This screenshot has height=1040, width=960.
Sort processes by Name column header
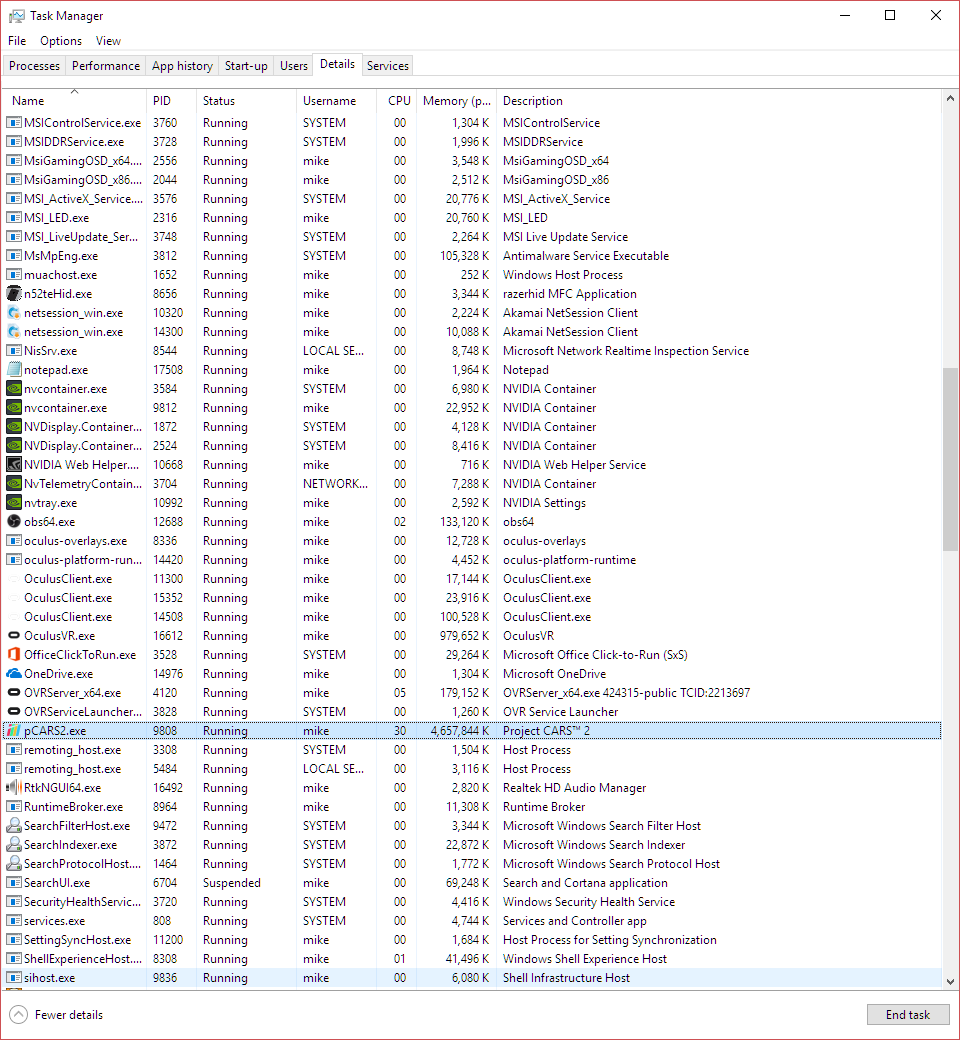[x=28, y=101]
